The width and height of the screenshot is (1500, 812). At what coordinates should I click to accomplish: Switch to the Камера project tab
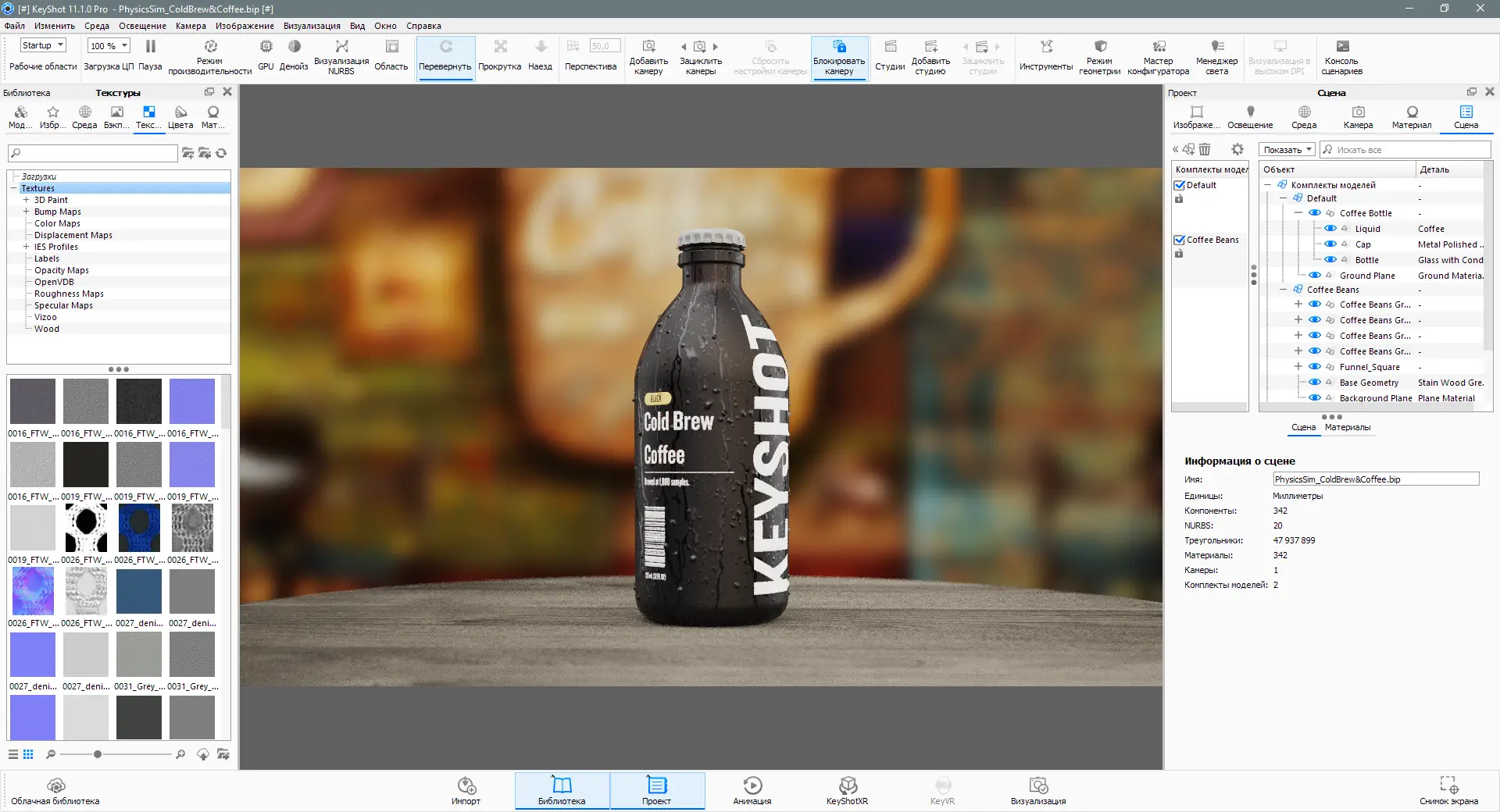(x=1359, y=117)
